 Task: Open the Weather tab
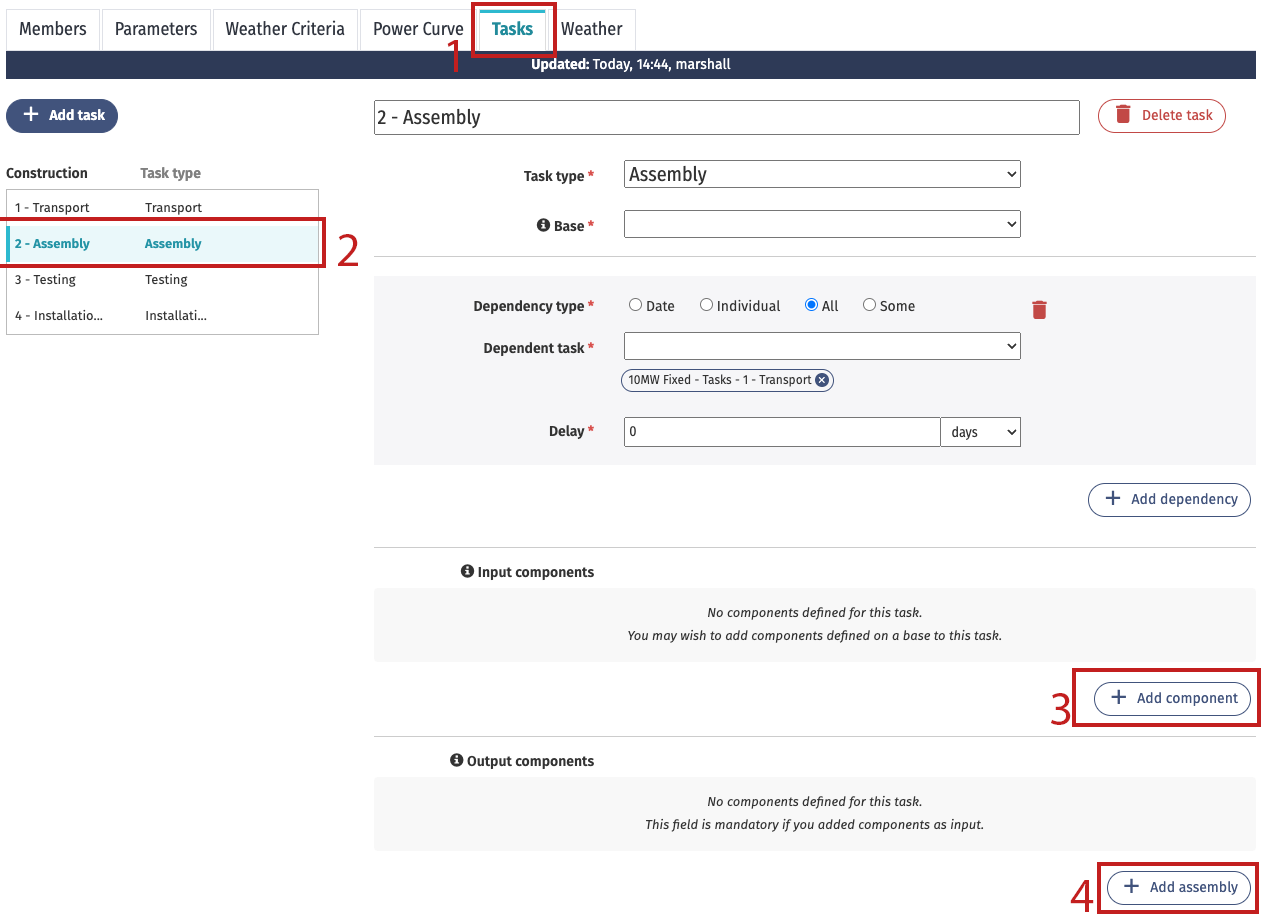[592, 29]
